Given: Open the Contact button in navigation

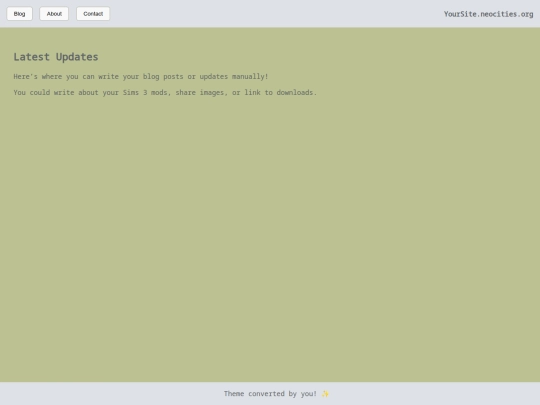Looking at the screenshot, I should click(x=93, y=14).
